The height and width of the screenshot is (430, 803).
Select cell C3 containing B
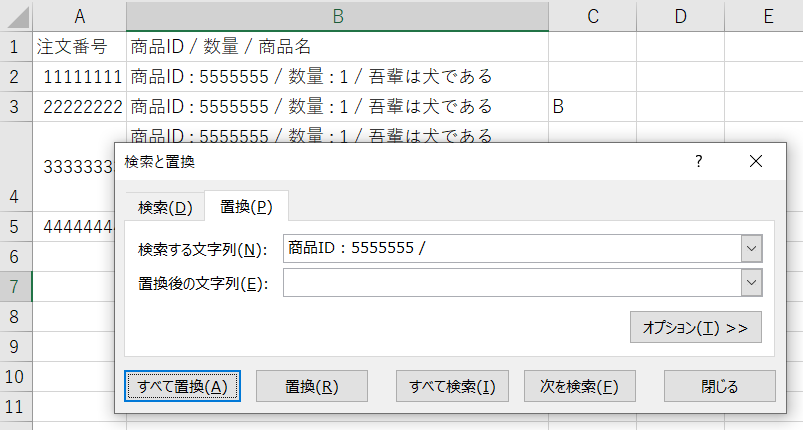click(591, 106)
